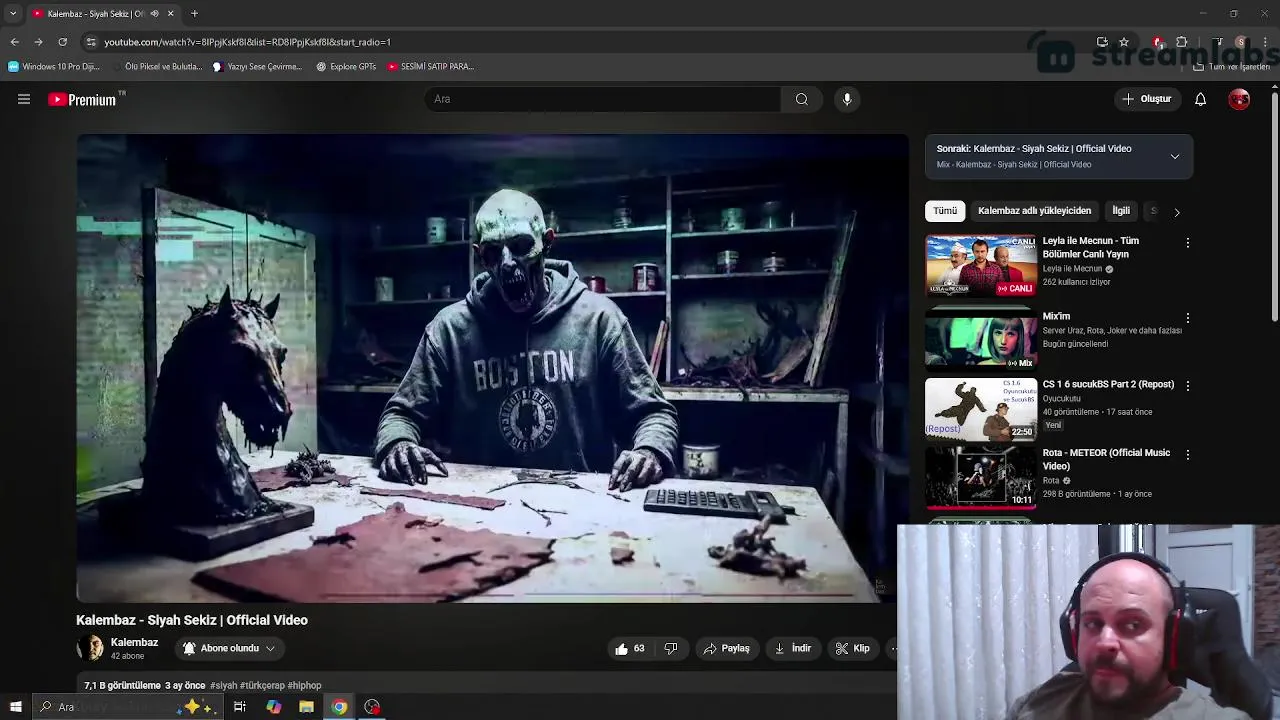Click the #hiphop hashtag
The width and height of the screenshot is (1280, 720).
[304, 685]
